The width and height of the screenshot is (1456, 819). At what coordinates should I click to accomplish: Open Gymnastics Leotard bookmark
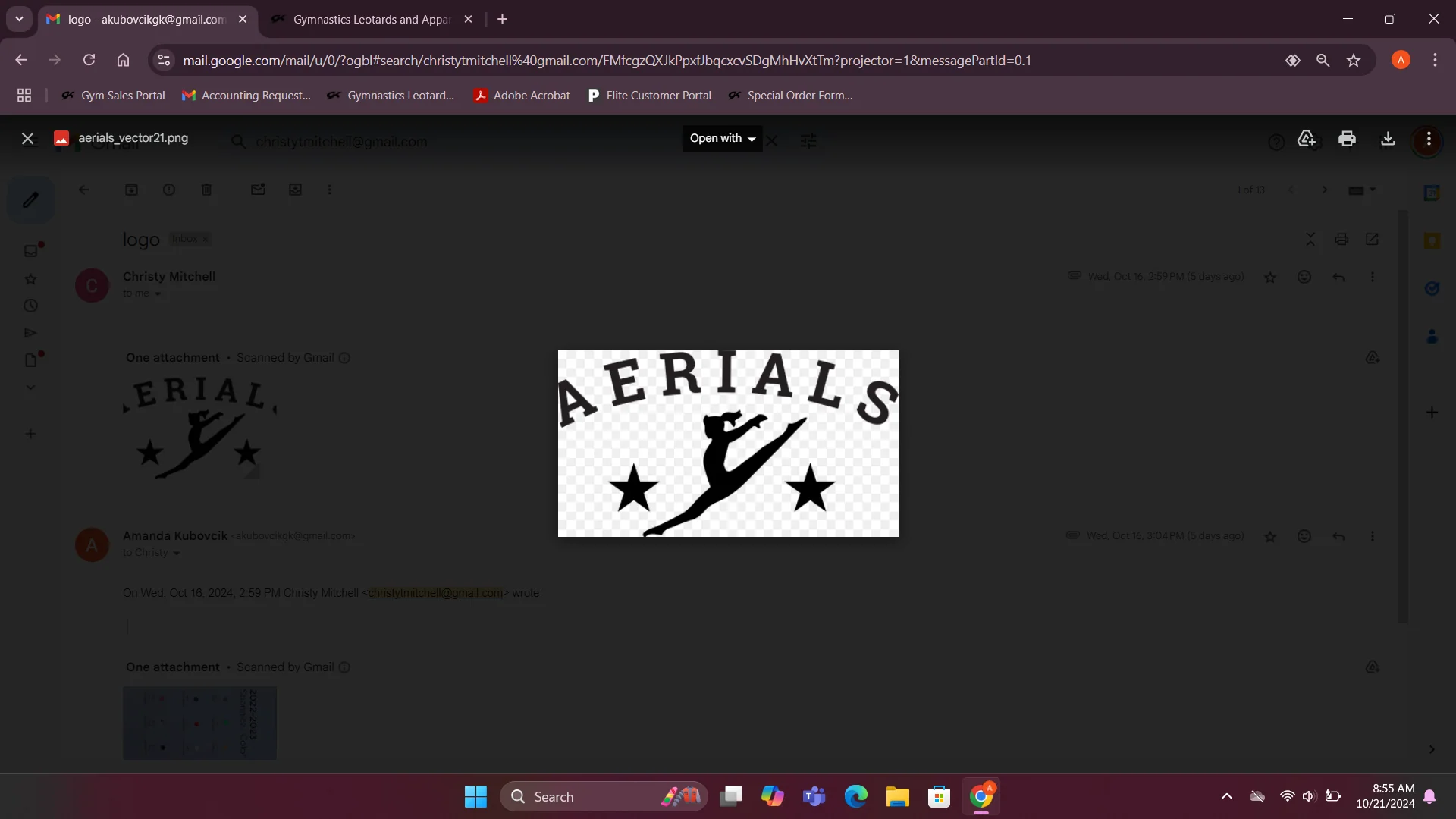point(391,95)
